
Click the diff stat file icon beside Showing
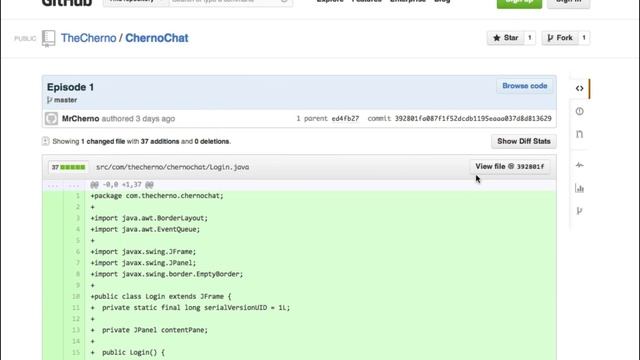pyautogui.click(x=45, y=141)
